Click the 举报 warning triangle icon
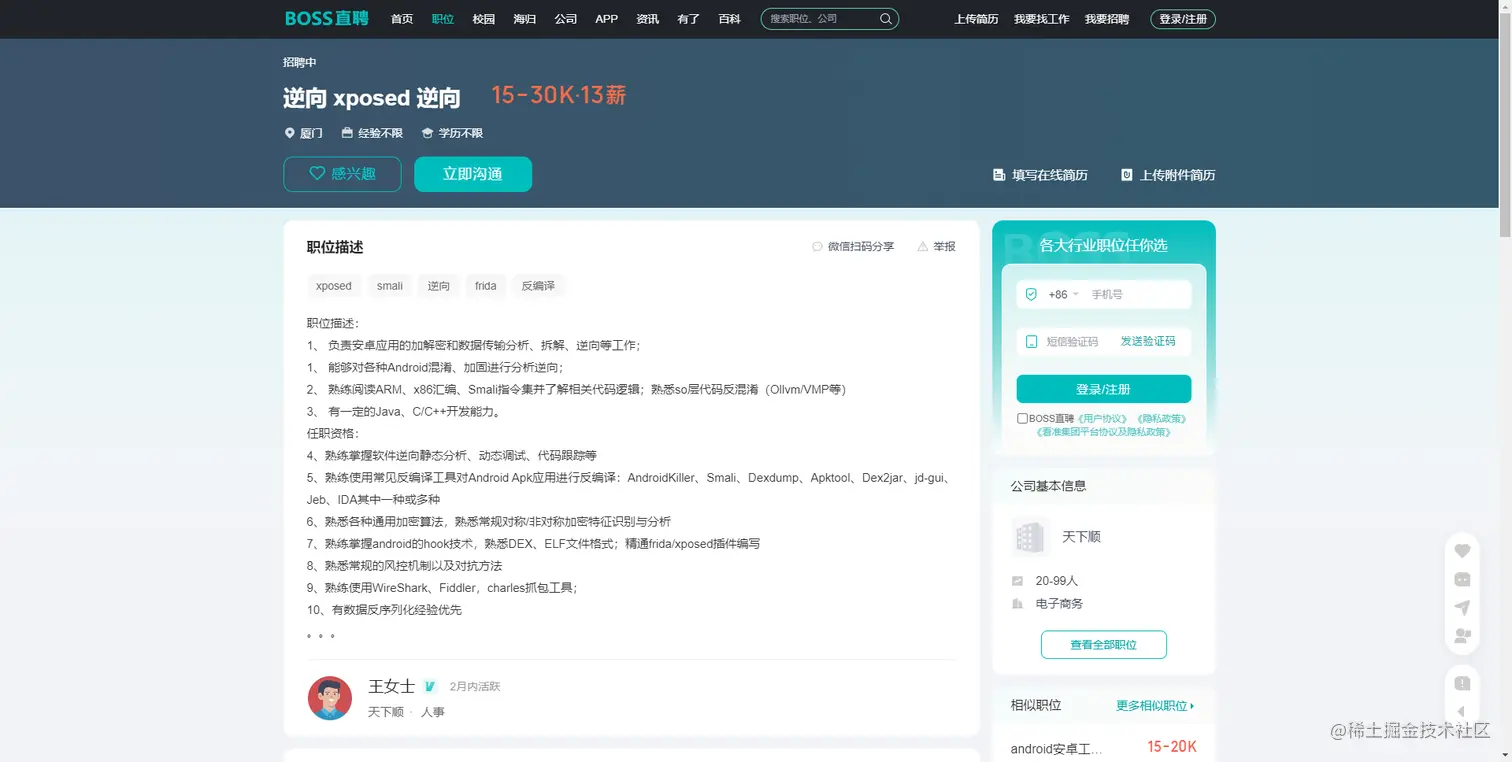Screen dimensions: 1512x762 coord(922,246)
